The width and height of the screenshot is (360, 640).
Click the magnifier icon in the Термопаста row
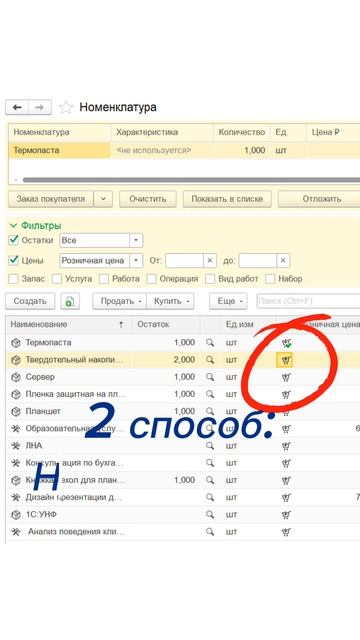click(x=210, y=342)
